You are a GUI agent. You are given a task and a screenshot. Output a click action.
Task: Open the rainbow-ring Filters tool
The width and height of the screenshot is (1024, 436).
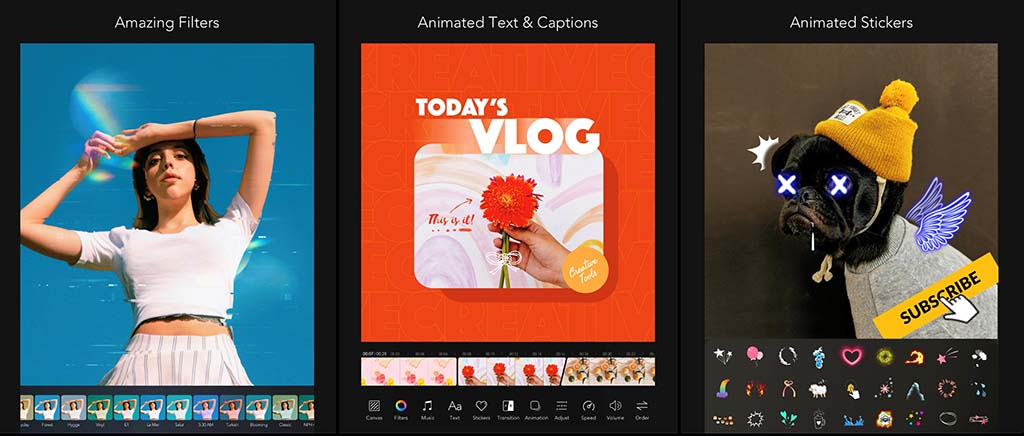click(x=401, y=409)
